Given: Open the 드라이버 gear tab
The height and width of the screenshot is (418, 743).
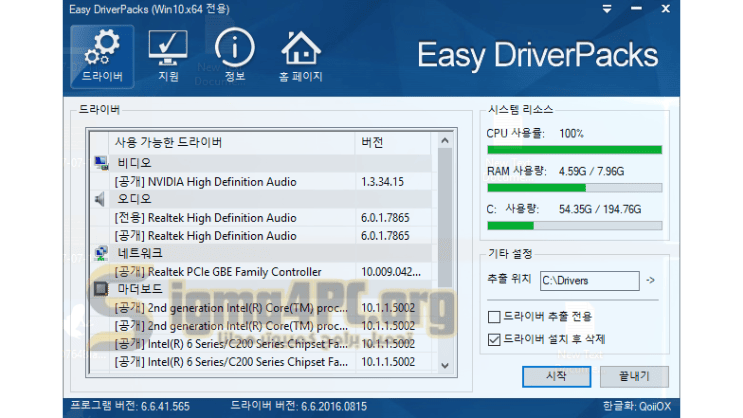Looking at the screenshot, I should tap(102, 56).
